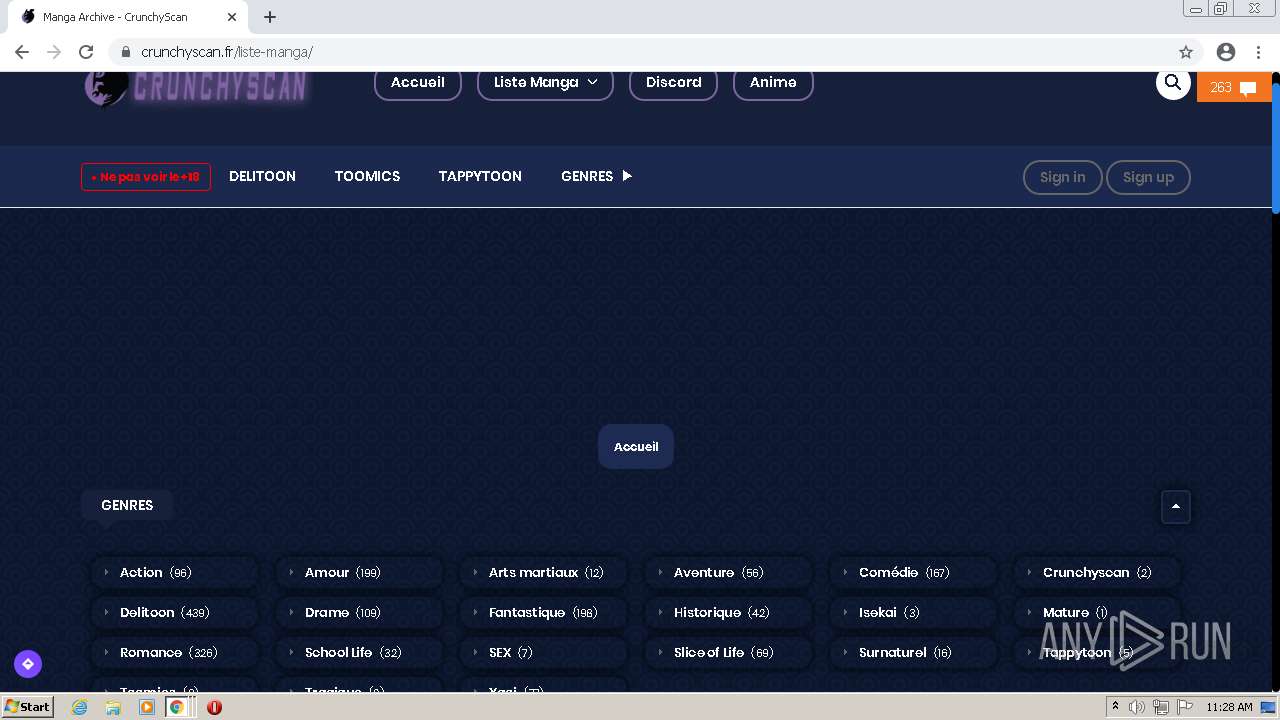1280x720 pixels.
Task: Click the CrunchyScan logo
Action: [196, 88]
